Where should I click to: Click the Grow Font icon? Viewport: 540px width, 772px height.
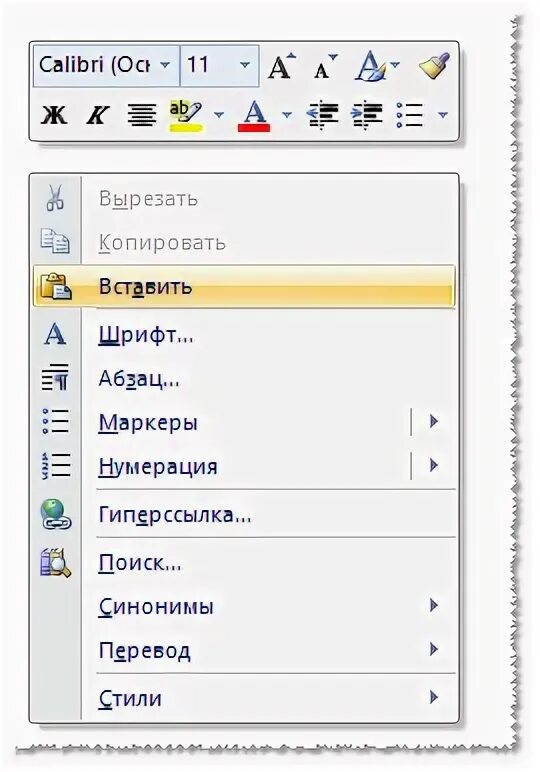point(282,65)
